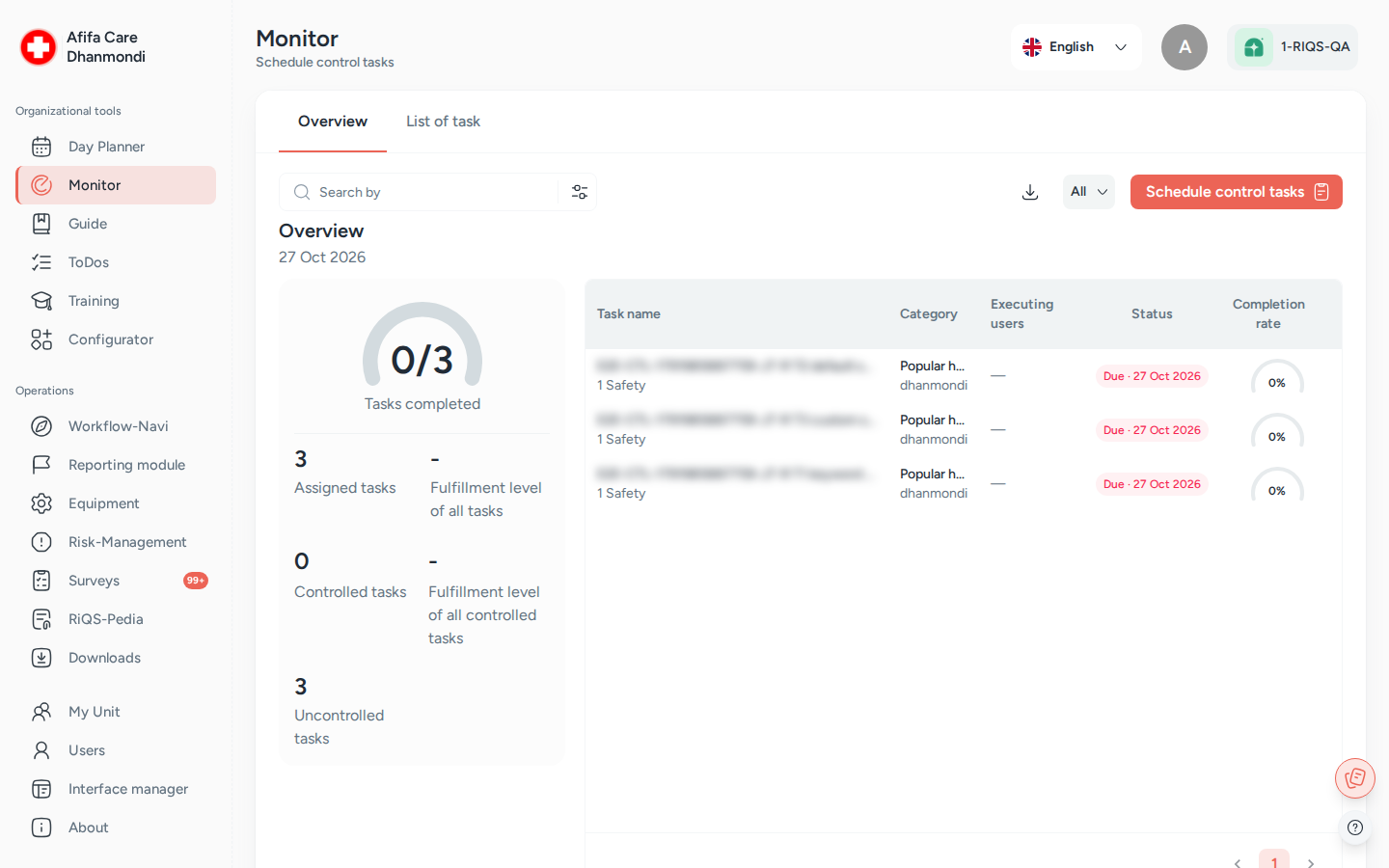Click the previous page arrow
This screenshot has width=1389, height=868.
coord(1238,863)
